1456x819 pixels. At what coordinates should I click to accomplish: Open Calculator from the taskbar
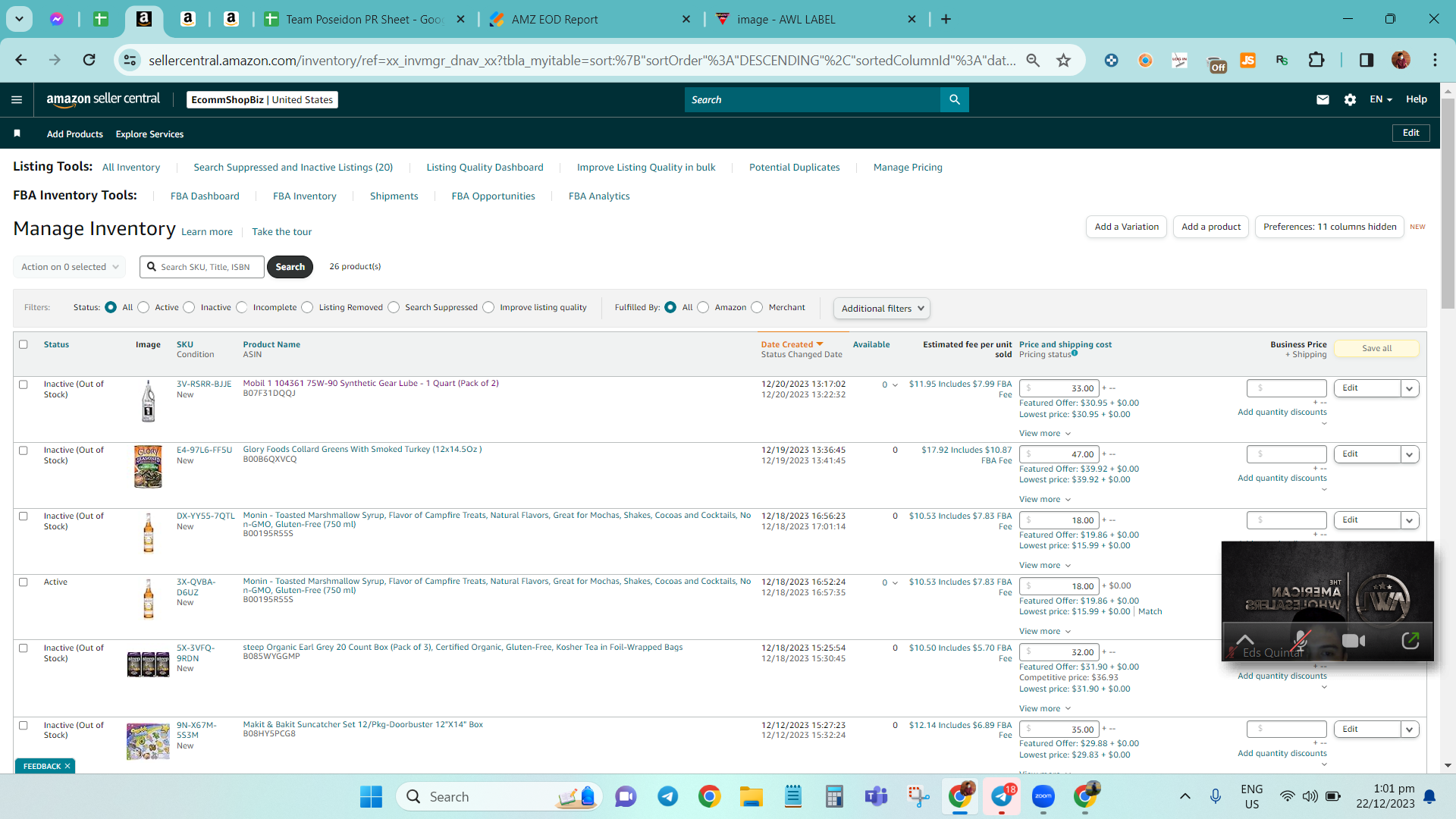coord(834,796)
